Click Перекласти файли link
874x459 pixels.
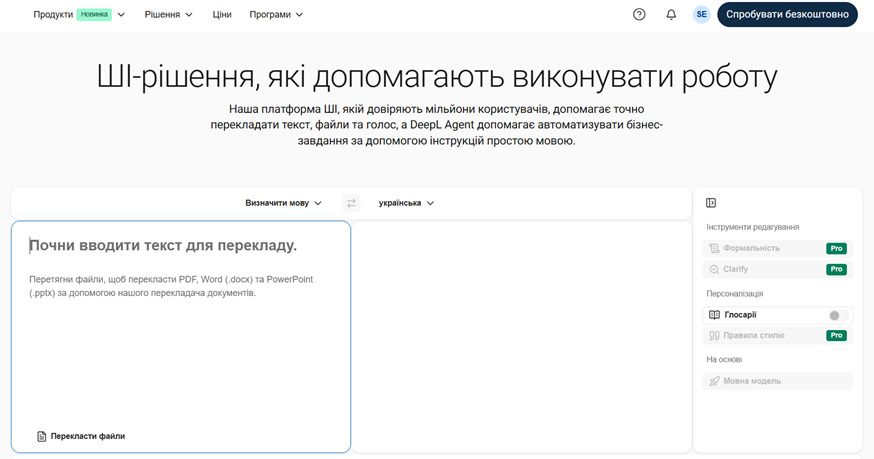click(81, 436)
